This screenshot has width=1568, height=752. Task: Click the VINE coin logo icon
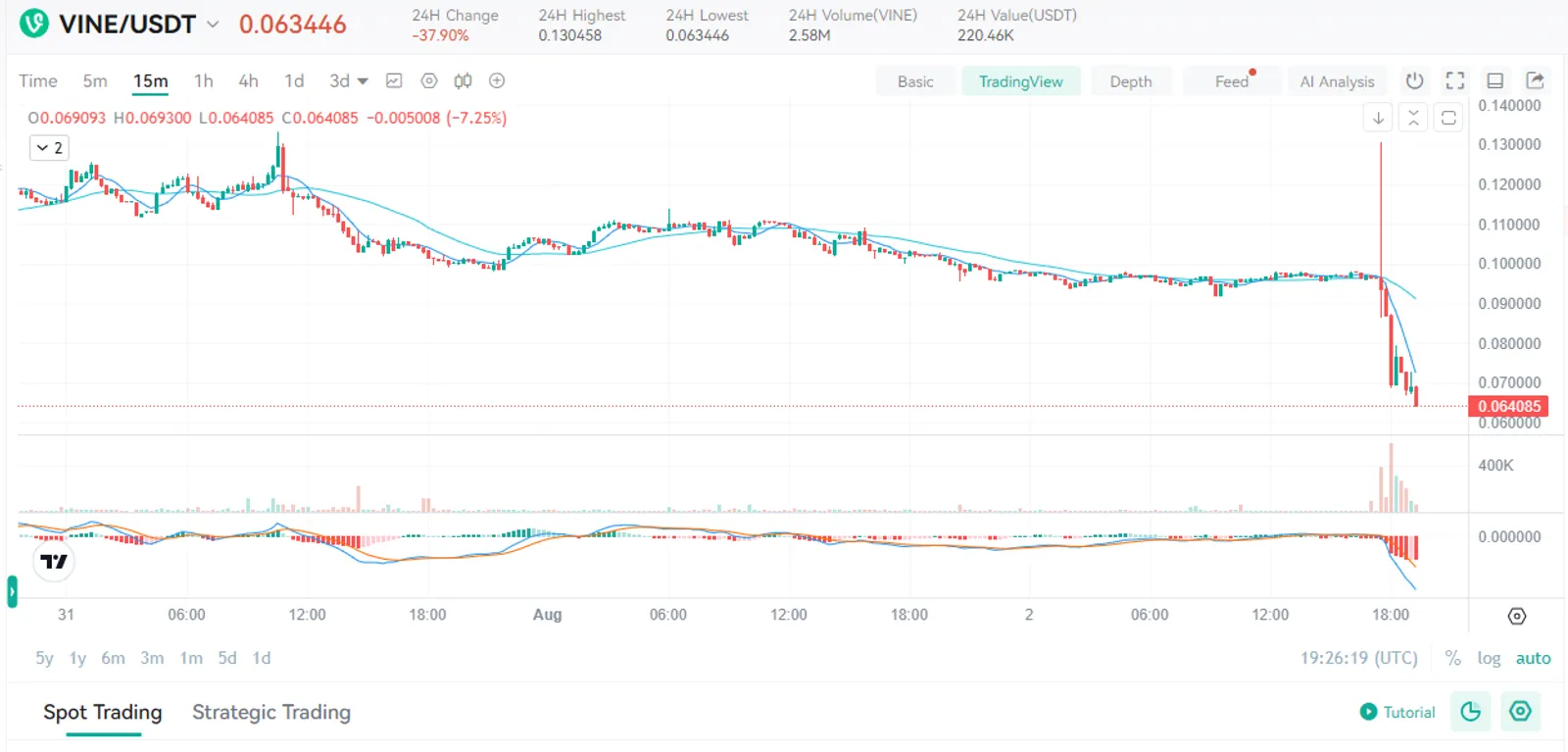pos(34,24)
